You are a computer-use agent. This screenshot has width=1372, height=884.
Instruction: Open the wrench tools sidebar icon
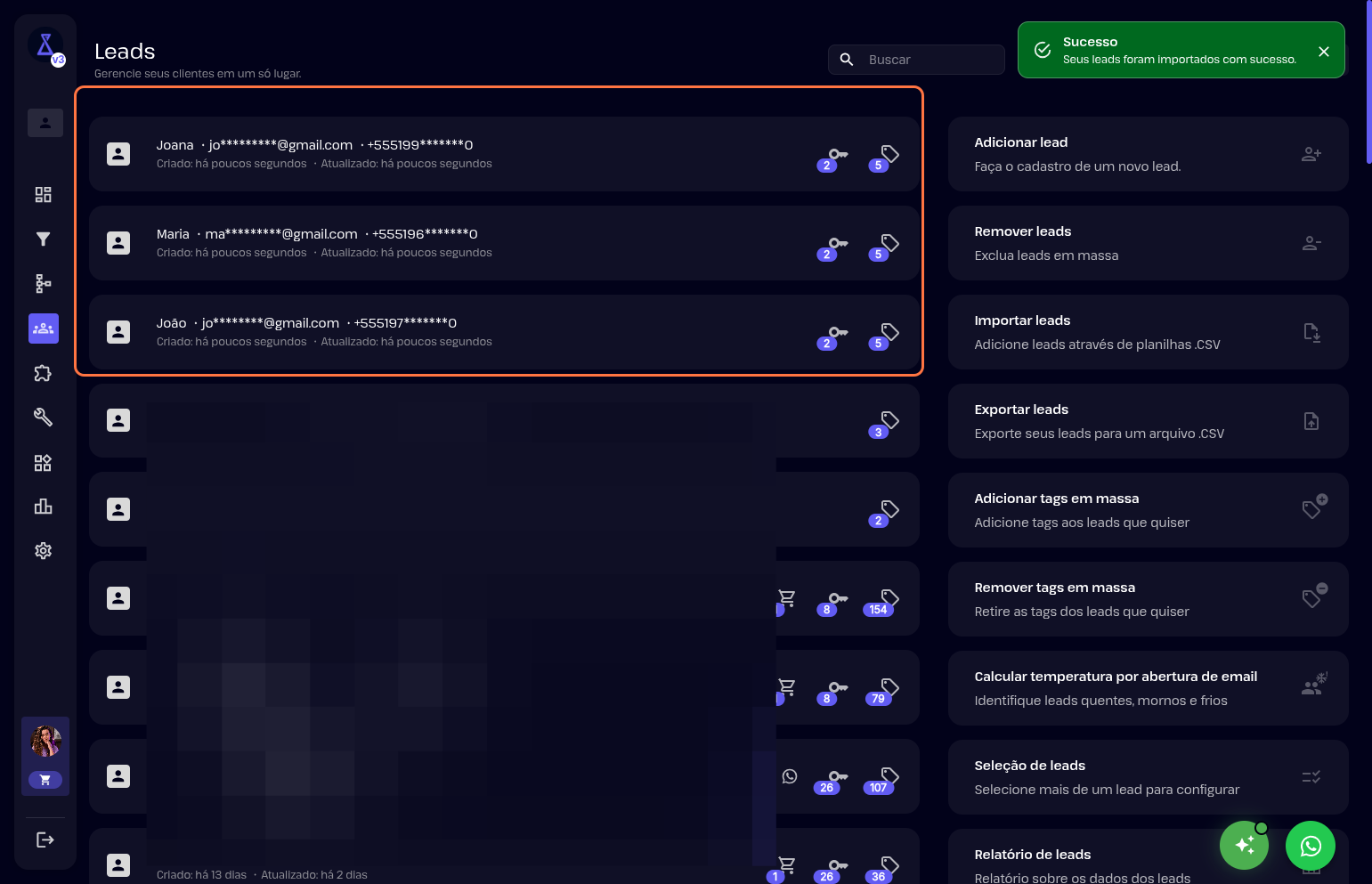click(43, 417)
